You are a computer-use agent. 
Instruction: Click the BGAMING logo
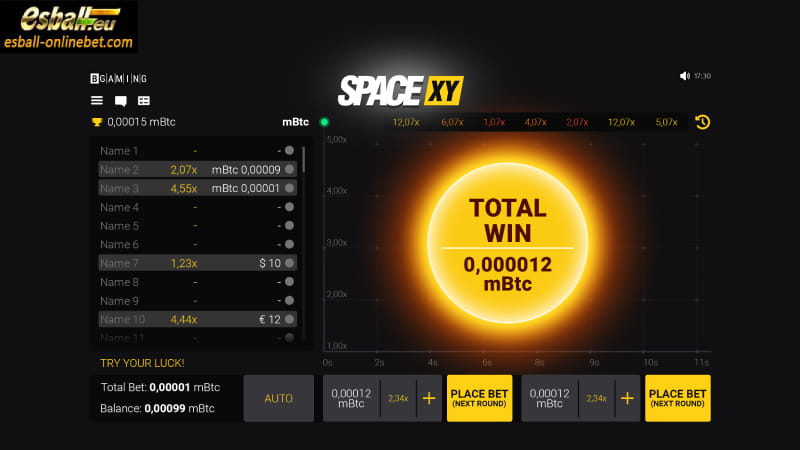(x=119, y=79)
